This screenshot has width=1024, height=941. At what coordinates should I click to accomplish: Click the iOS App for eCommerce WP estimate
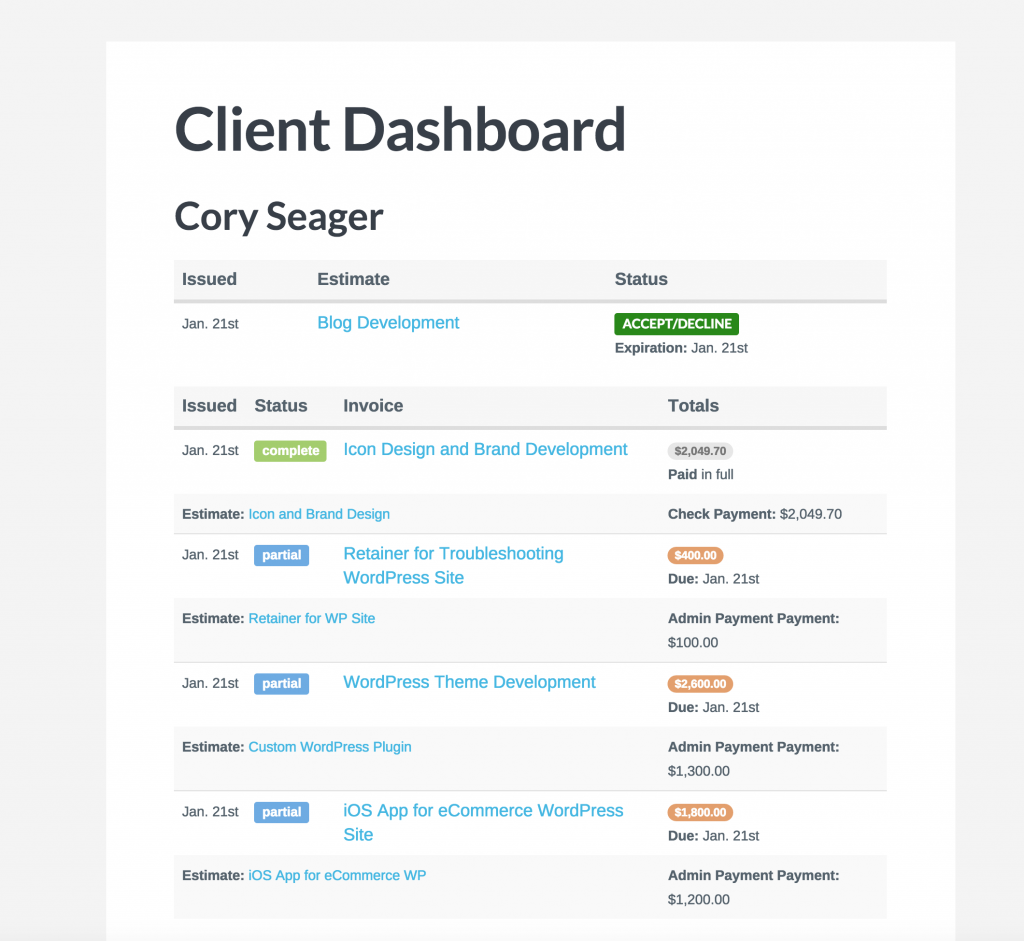(x=336, y=874)
